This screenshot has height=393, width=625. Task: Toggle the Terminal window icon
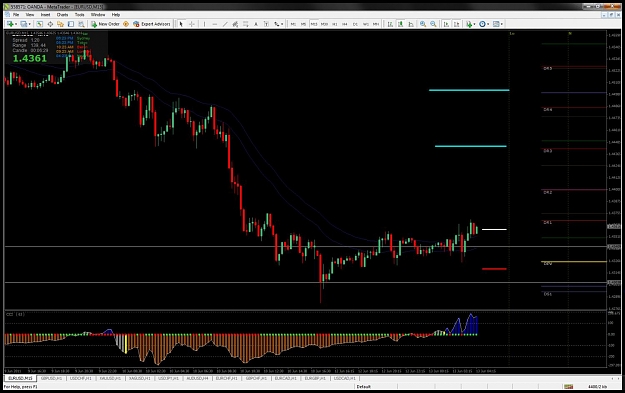[71, 24]
